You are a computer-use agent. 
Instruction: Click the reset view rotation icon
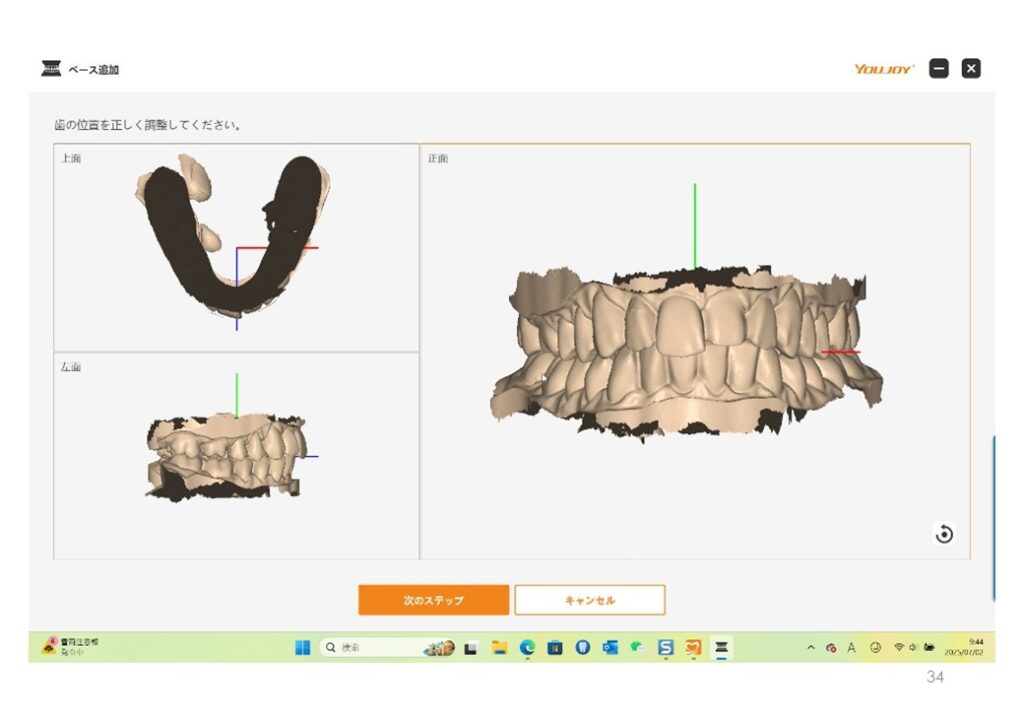pos(944,535)
